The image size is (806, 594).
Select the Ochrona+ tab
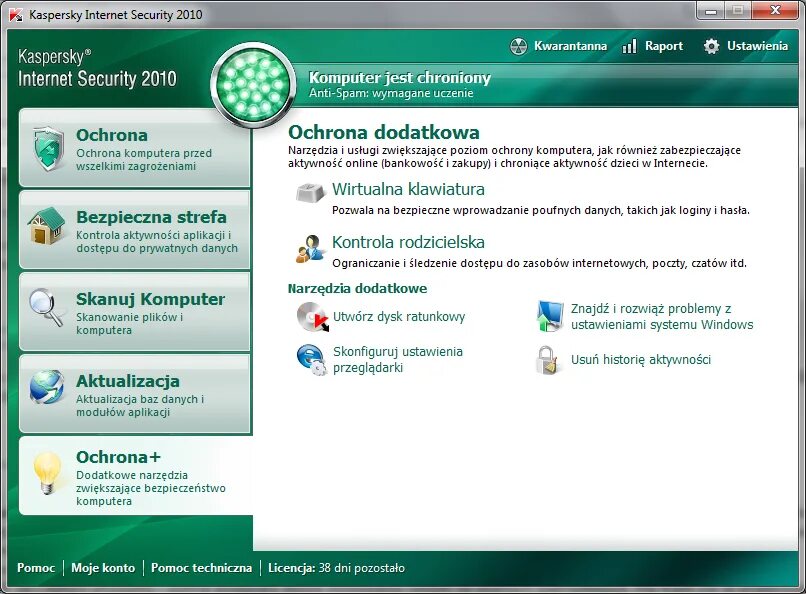[136, 476]
